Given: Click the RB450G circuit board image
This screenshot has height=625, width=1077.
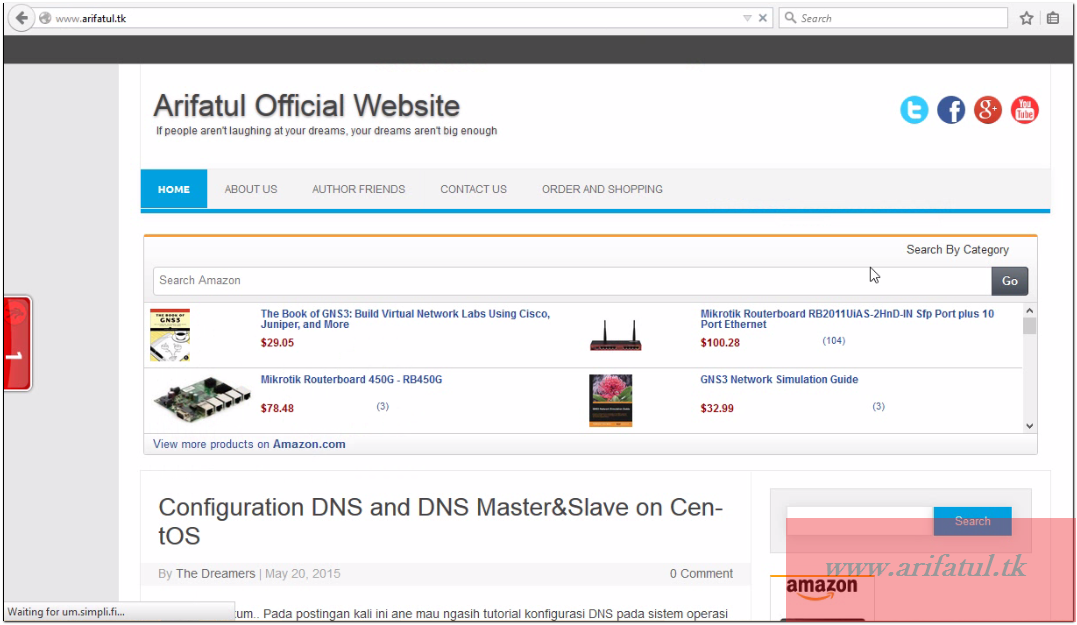Looking at the screenshot, I should point(202,399).
